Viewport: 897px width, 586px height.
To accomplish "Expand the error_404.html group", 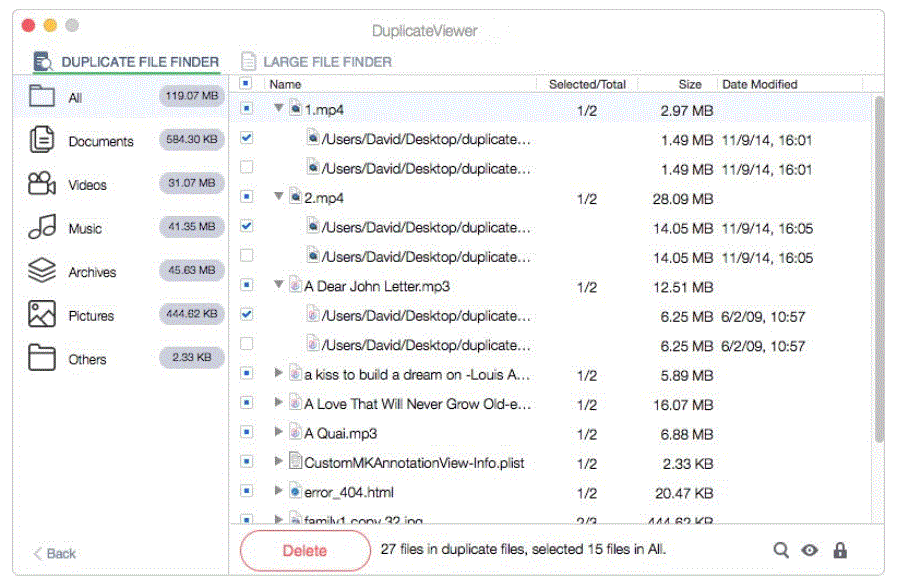I will click(279, 490).
